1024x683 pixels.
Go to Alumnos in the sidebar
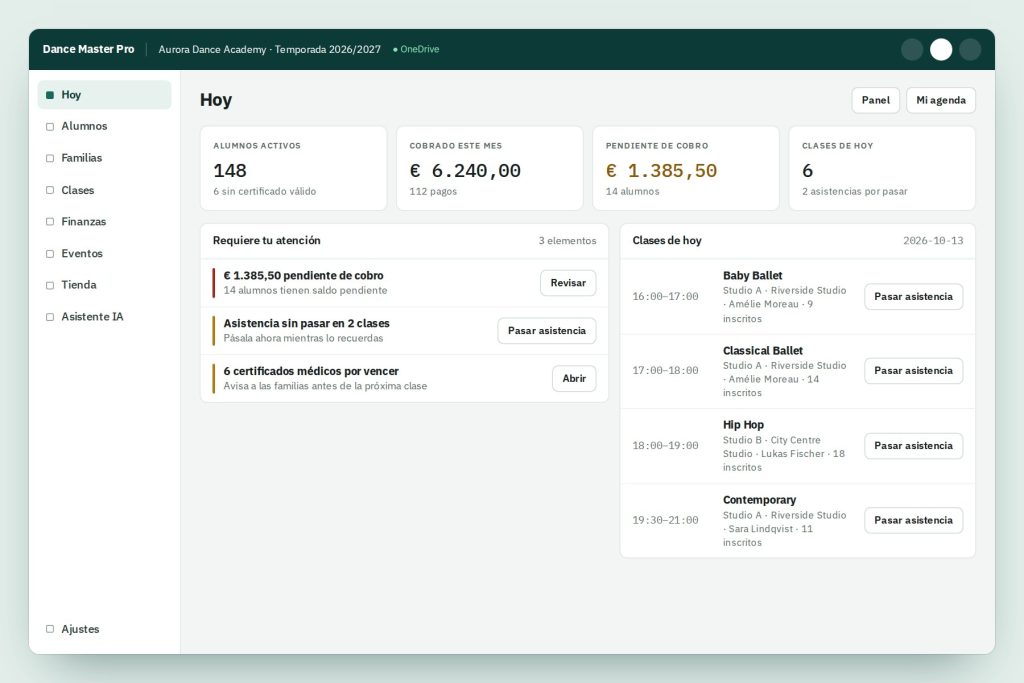point(104,126)
